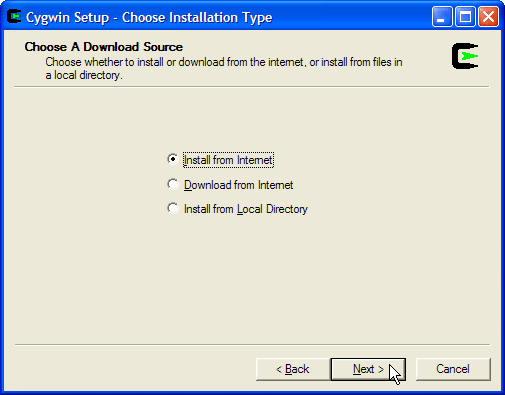The height and width of the screenshot is (395, 505).
Task: Go to the Next setup step
Action: point(368,369)
